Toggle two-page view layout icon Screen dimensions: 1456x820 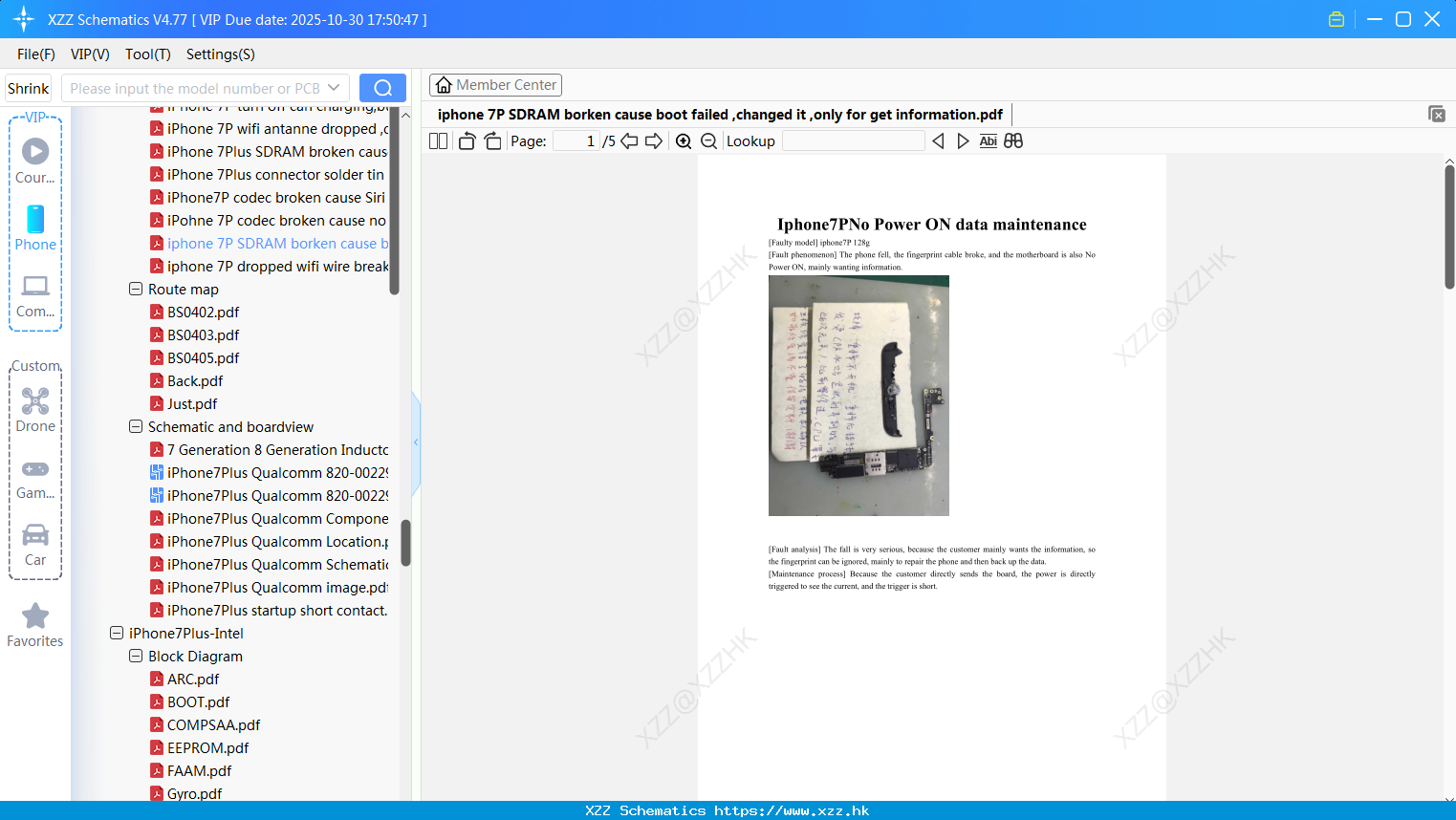tap(438, 140)
